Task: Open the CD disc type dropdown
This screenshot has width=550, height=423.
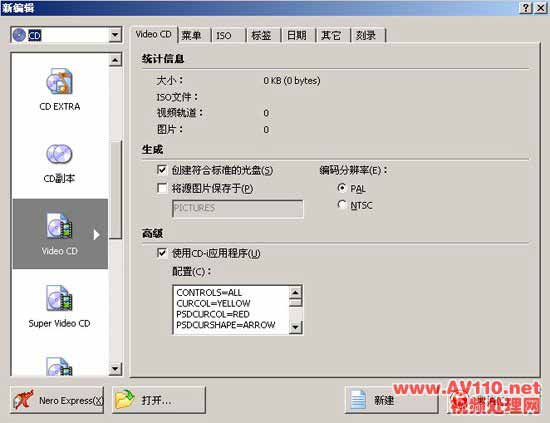Action: click(x=115, y=35)
